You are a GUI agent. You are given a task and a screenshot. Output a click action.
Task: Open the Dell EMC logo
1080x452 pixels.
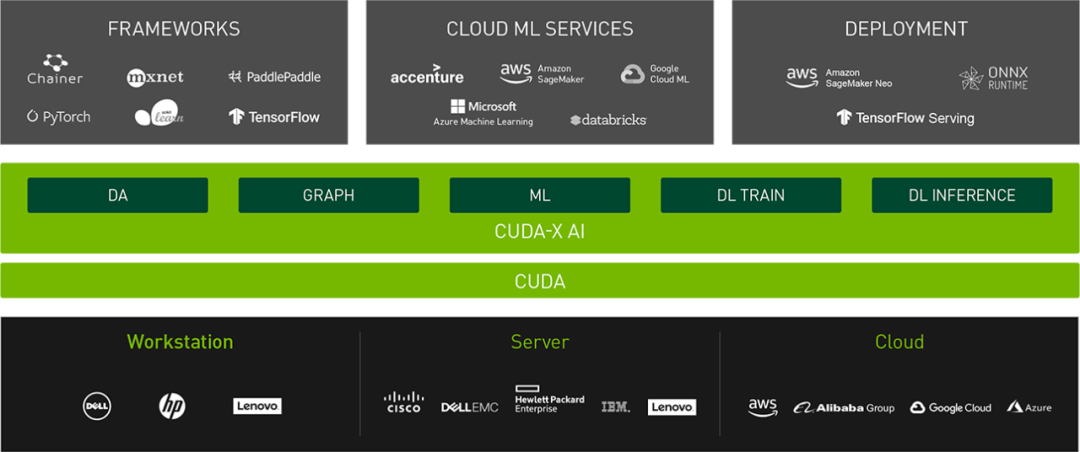click(x=470, y=407)
